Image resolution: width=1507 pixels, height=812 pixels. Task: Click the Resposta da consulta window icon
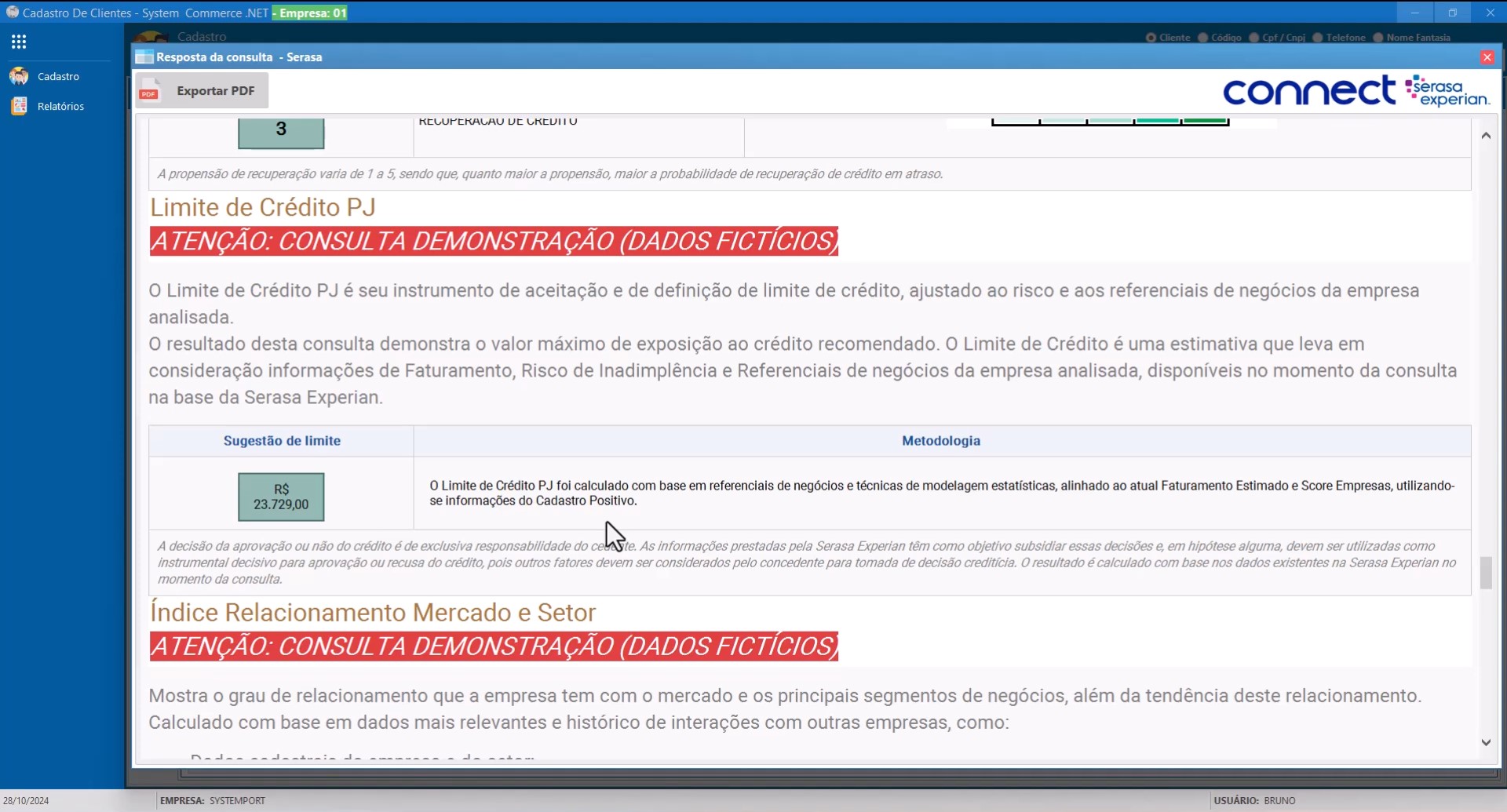point(144,57)
